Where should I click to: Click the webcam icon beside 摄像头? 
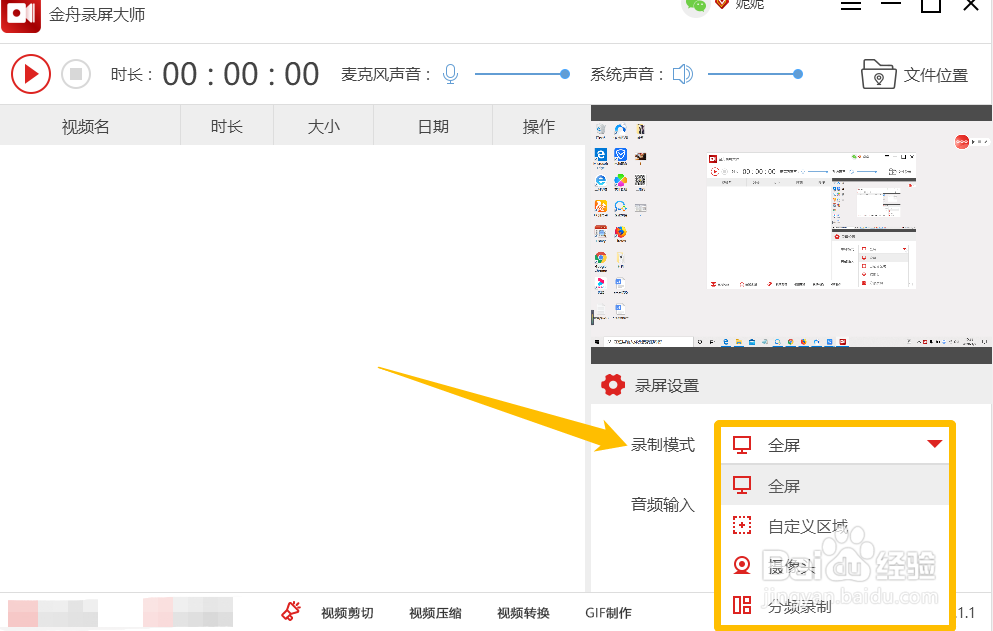pos(742,565)
